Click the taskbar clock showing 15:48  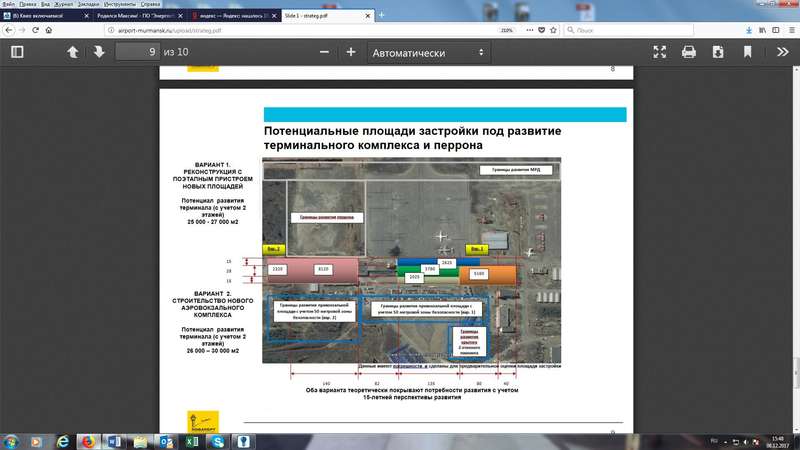pos(778,442)
